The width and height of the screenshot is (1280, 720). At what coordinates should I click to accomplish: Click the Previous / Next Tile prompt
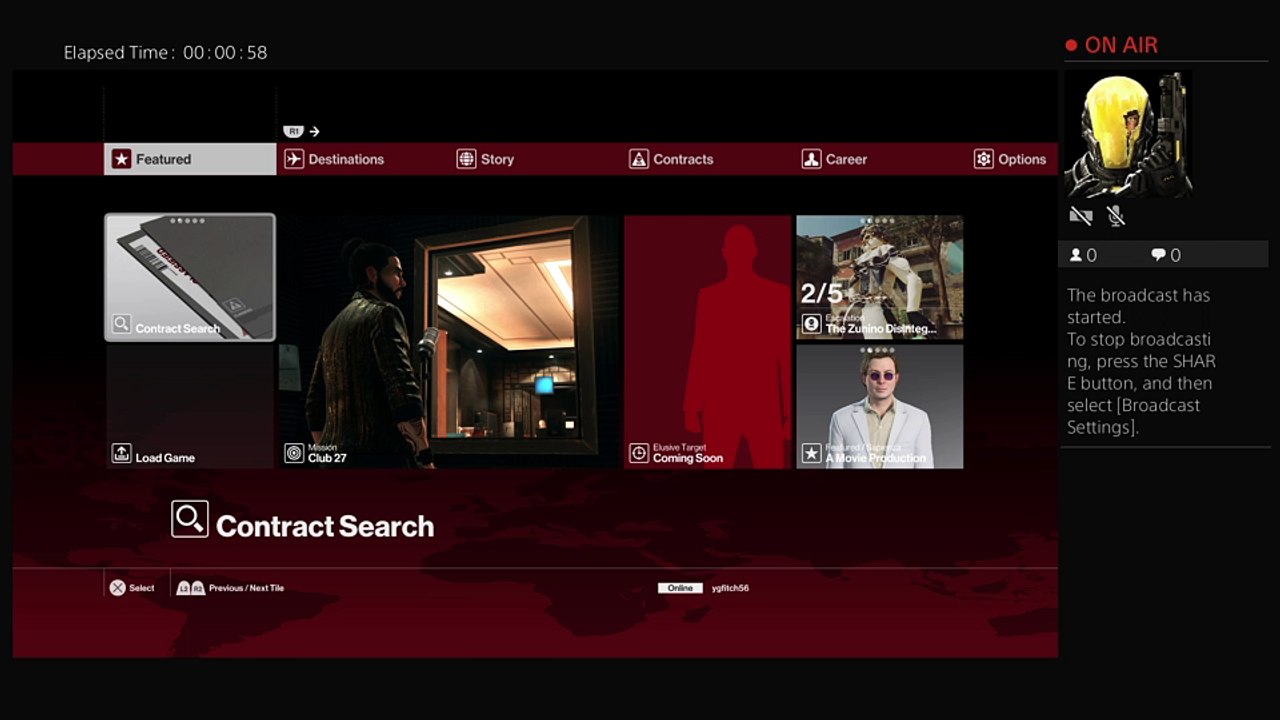(246, 588)
